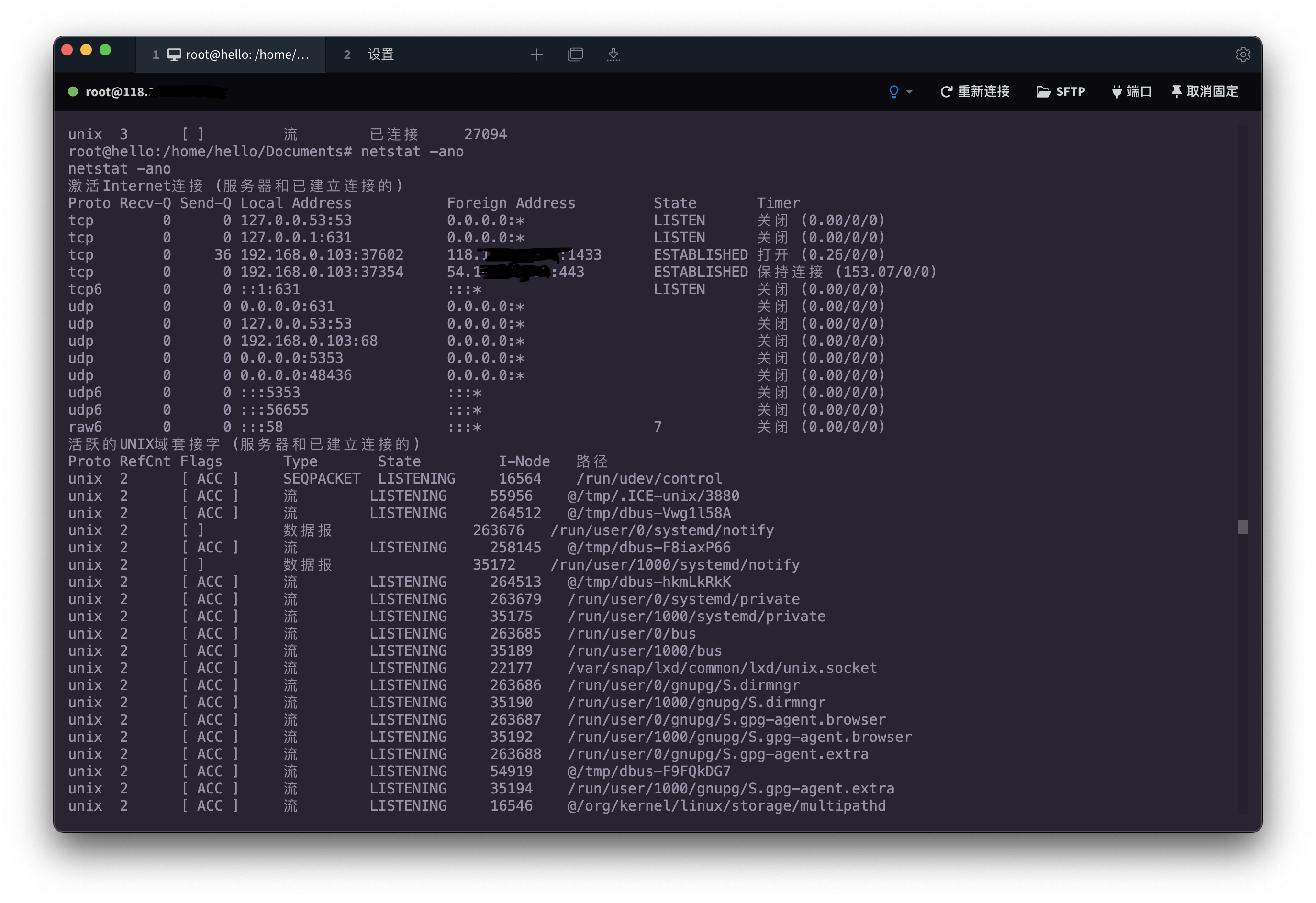Click the download transfers icon
The width and height of the screenshot is (1316, 903).
(613, 55)
